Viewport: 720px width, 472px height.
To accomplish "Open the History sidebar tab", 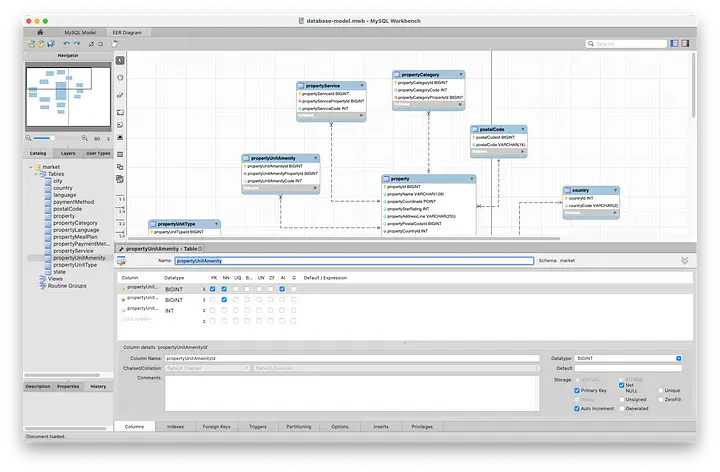I will 98,387.
